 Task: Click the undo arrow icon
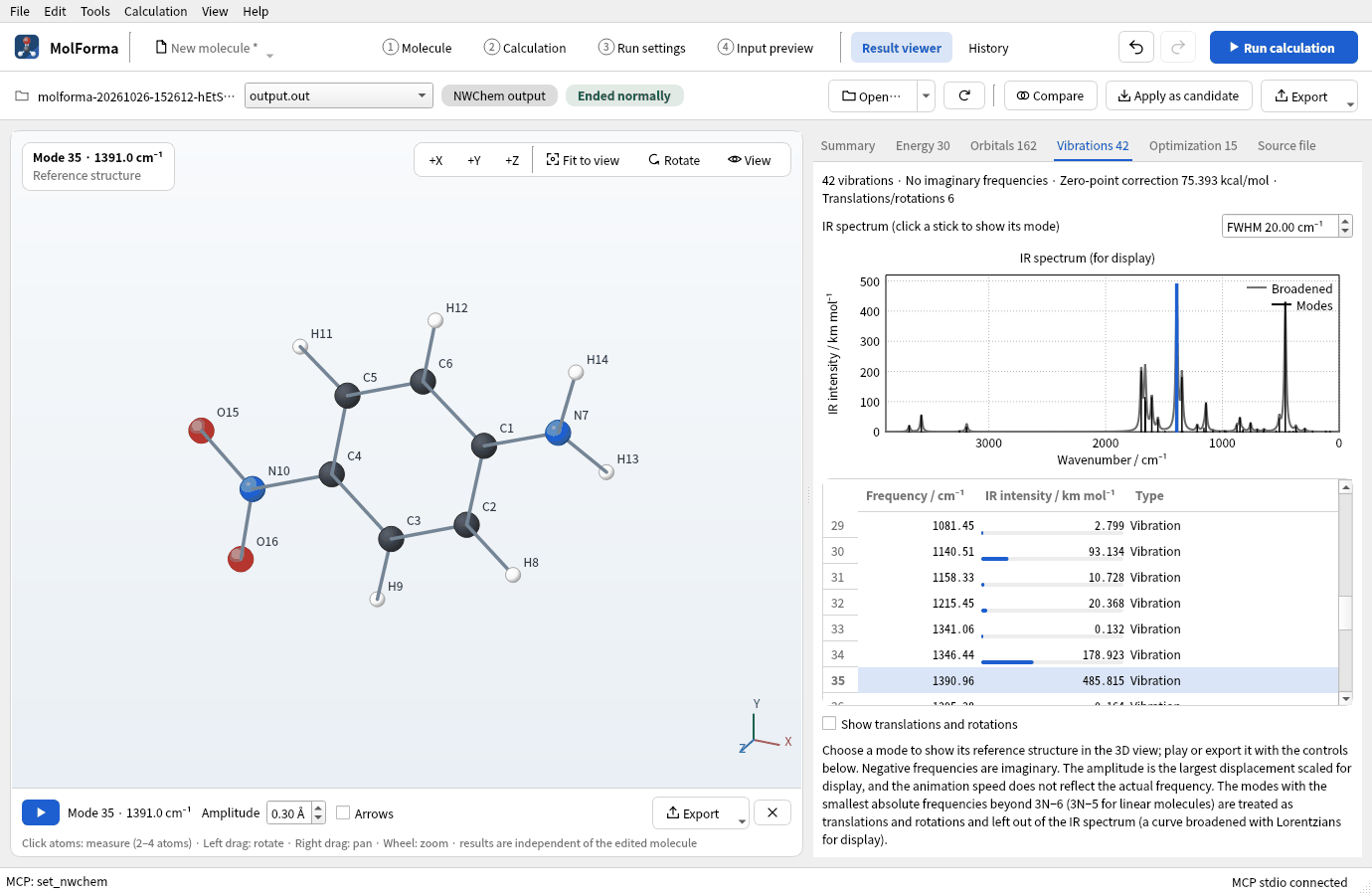click(1136, 48)
